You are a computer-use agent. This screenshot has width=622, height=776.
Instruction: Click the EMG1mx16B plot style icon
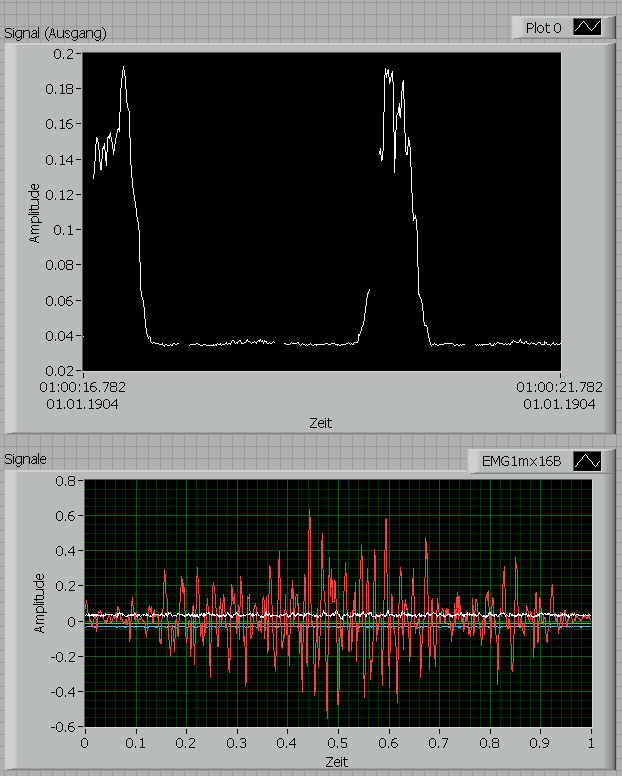pyautogui.click(x=587, y=461)
